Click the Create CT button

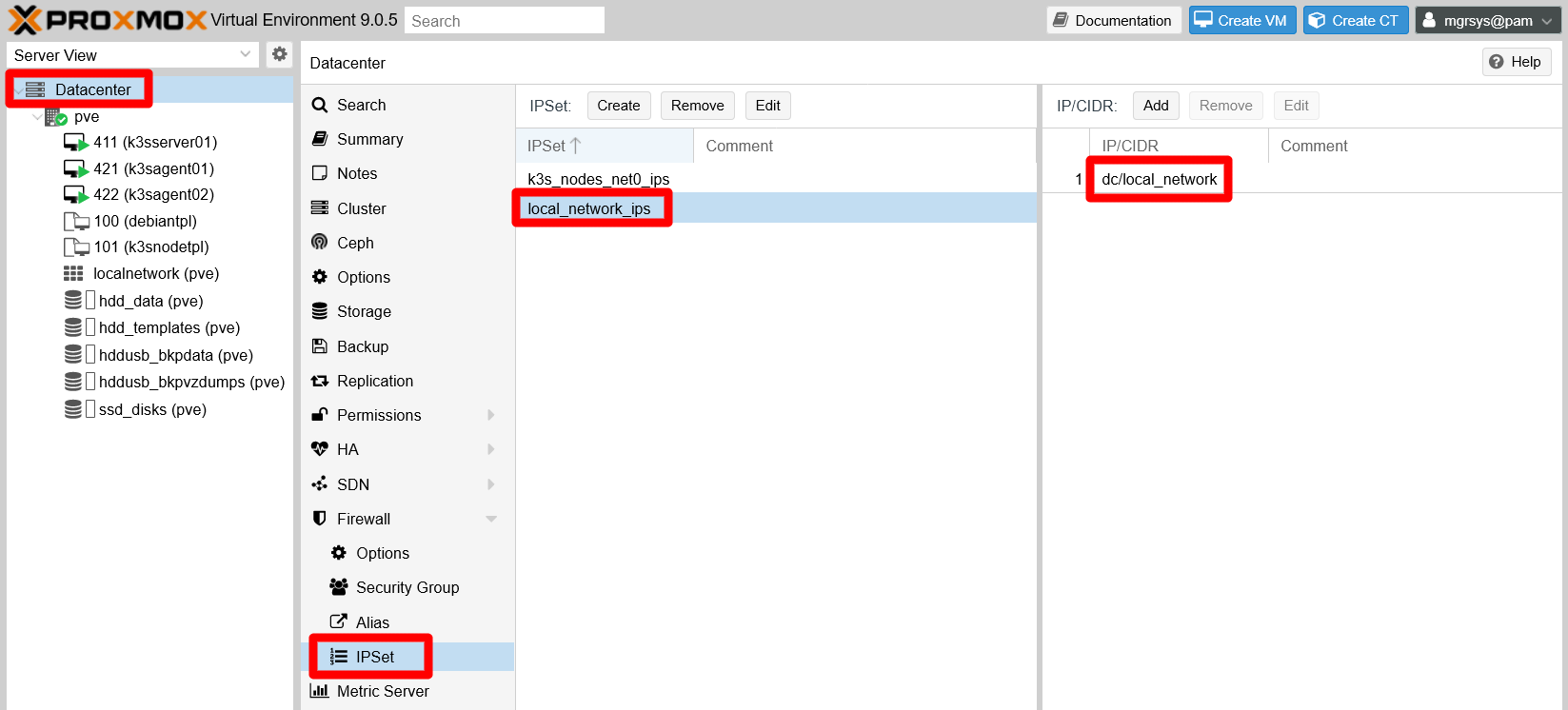tap(1356, 20)
